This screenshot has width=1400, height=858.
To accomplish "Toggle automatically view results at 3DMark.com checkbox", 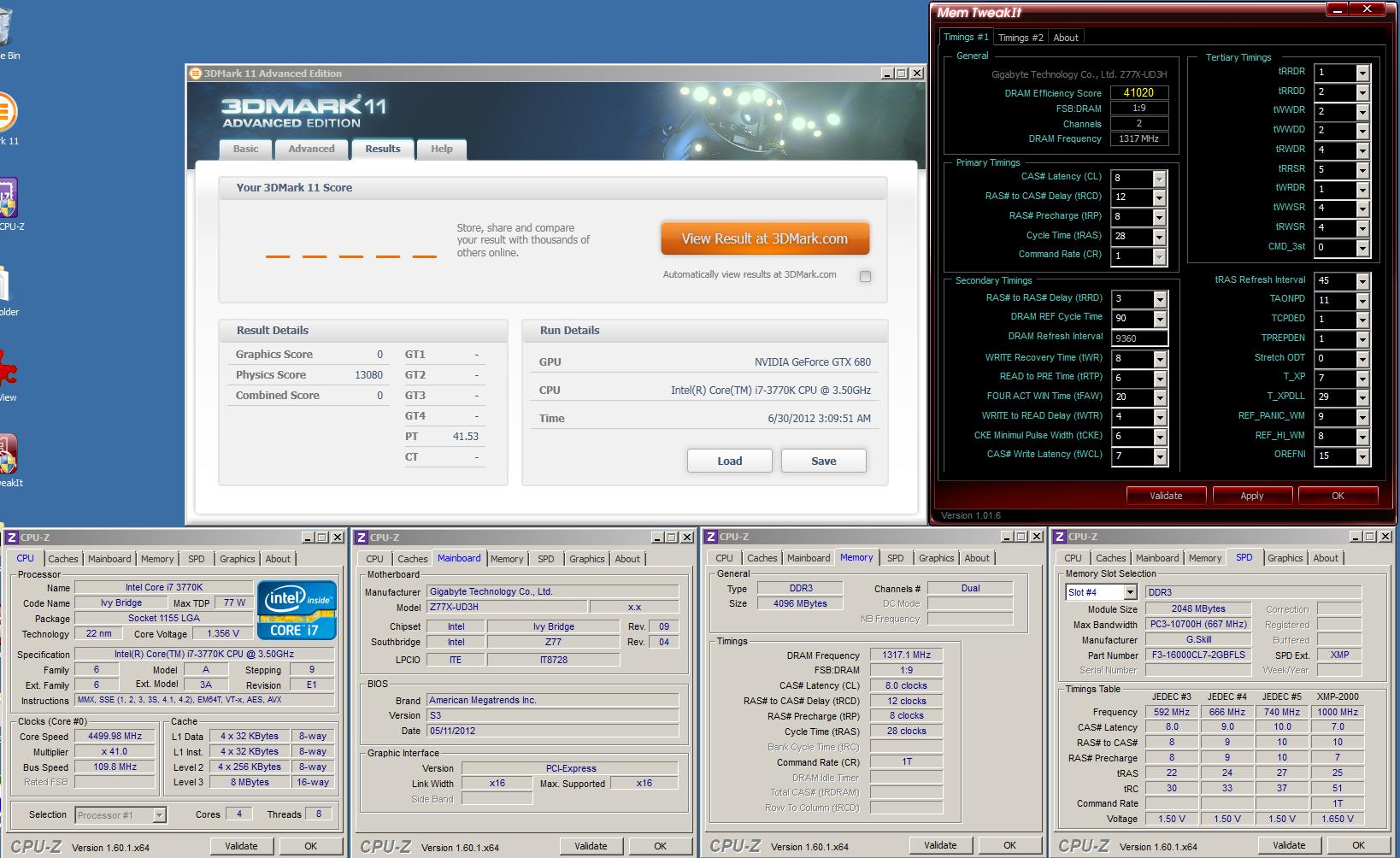I will (x=865, y=276).
